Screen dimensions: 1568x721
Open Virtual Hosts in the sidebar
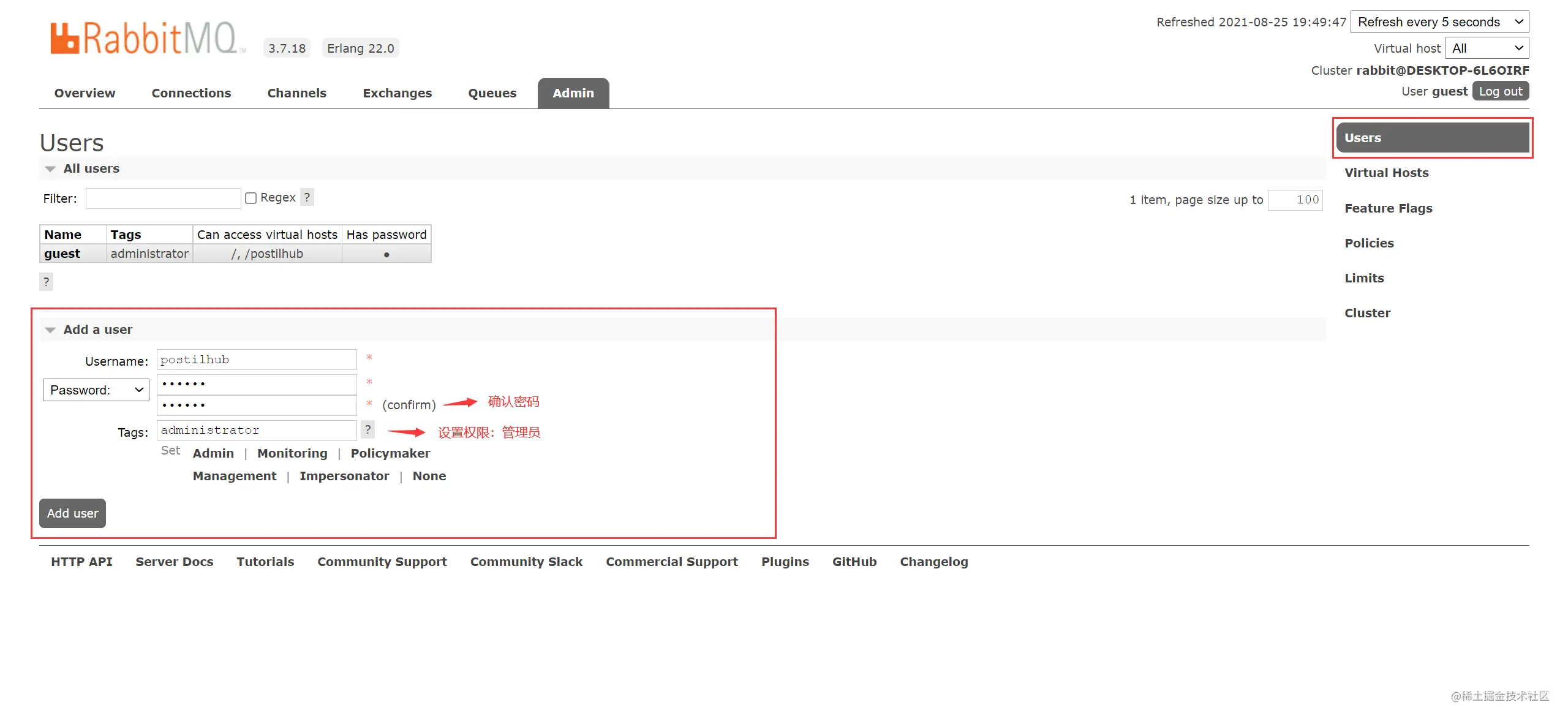point(1386,173)
